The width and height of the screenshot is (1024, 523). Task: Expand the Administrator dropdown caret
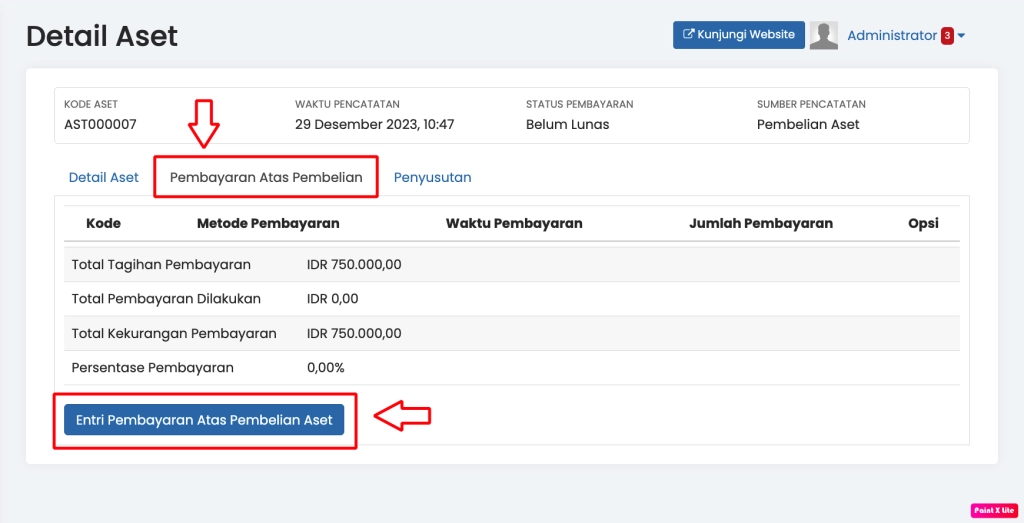click(x=961, y=36)
